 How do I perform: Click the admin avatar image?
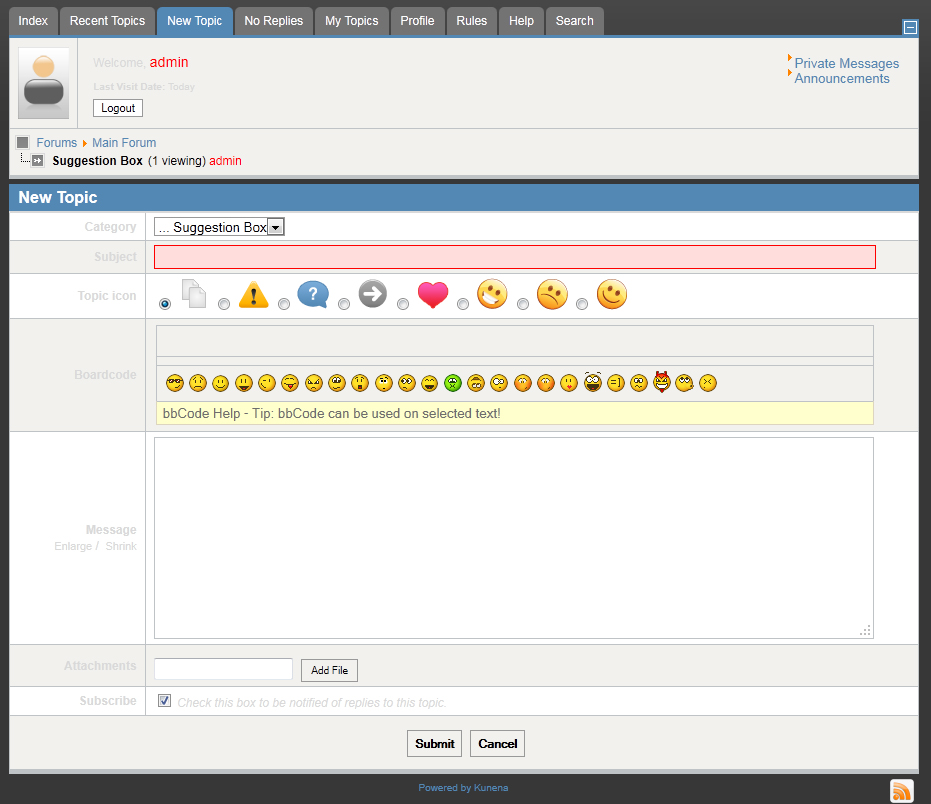pos(44,83)
